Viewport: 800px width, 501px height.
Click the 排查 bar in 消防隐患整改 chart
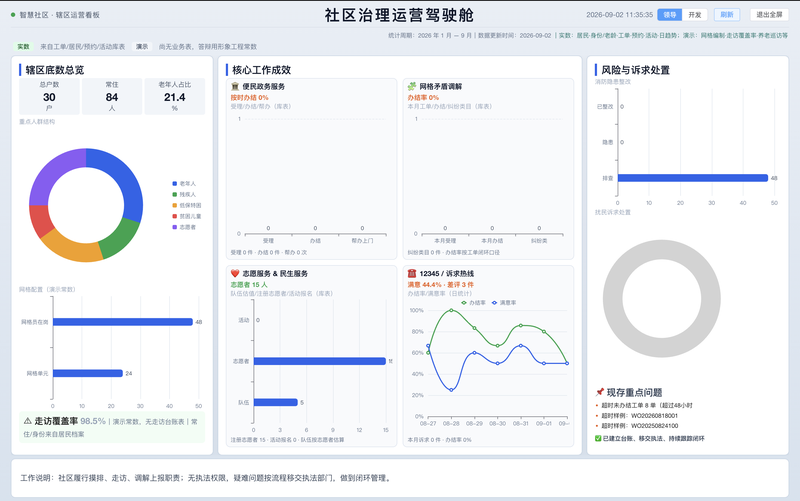click(x=693, y=178)
